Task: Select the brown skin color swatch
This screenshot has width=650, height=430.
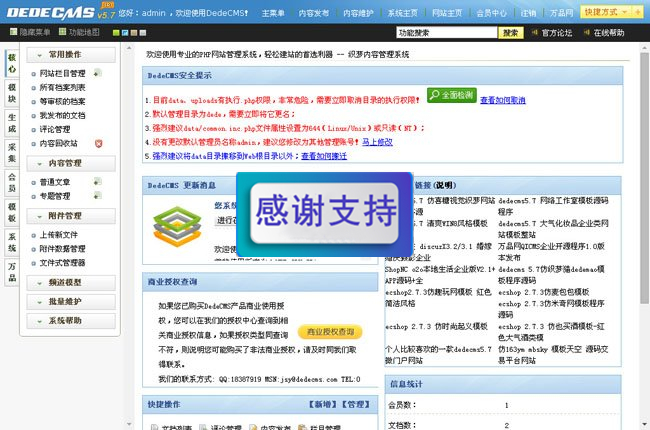Action: (134, 33)
